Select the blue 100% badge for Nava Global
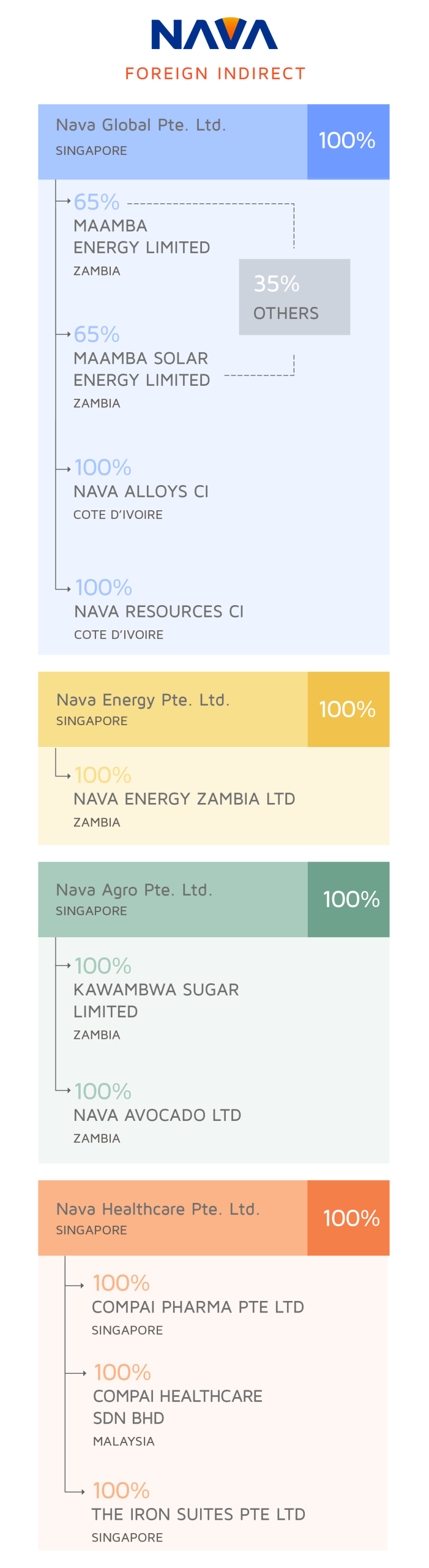Image resolution: width=429 pixels, height=1568 pixels. (348, 141)
